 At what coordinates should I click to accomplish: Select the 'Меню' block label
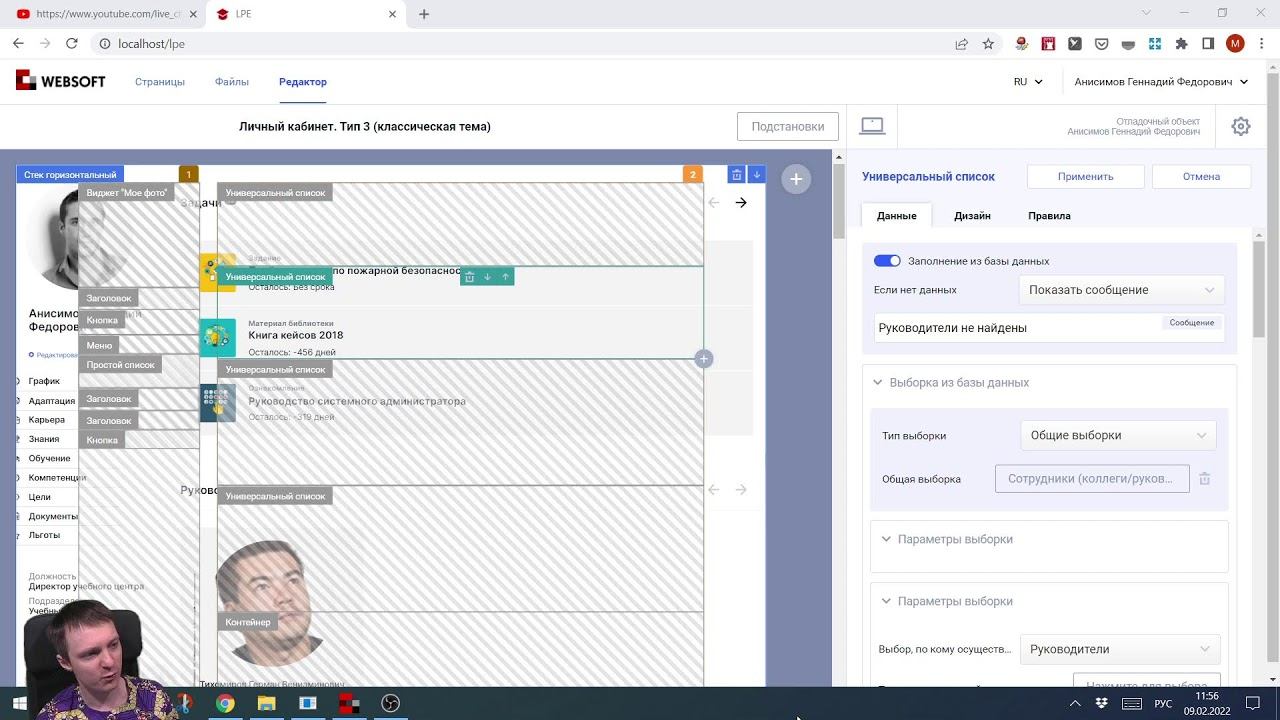click(99, 346)
